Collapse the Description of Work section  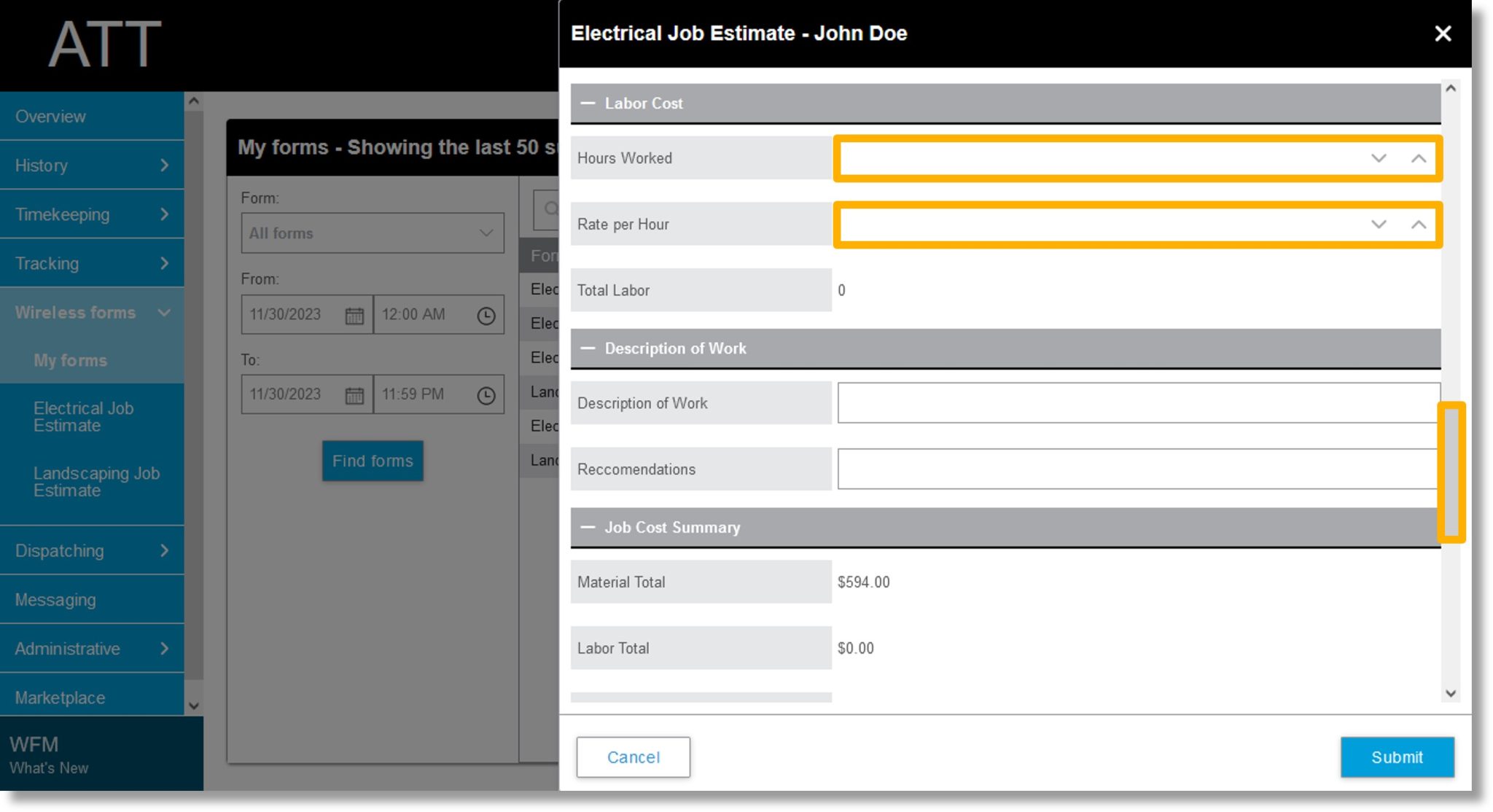588,348
